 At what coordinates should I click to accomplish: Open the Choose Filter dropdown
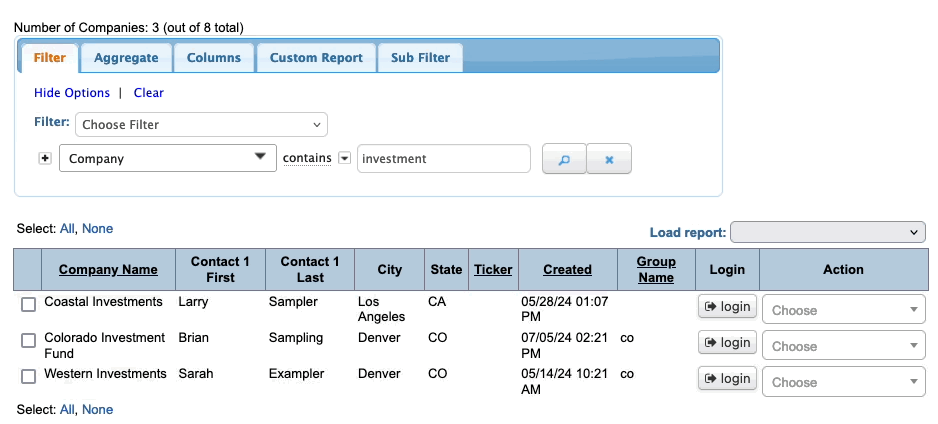click(201, 125)
